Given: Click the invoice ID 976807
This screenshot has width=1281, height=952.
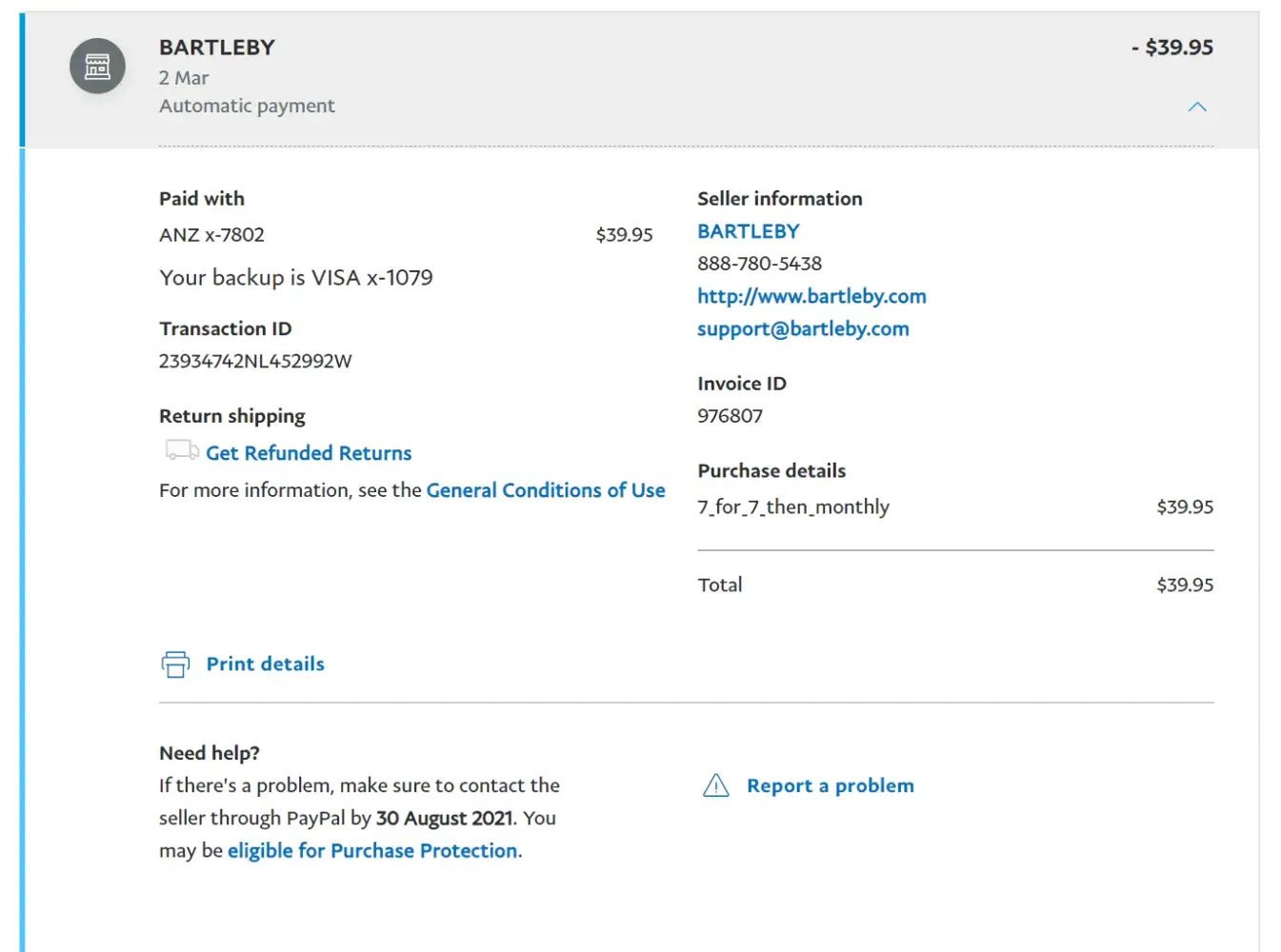Looking at the screenshot, I should 730,416.
